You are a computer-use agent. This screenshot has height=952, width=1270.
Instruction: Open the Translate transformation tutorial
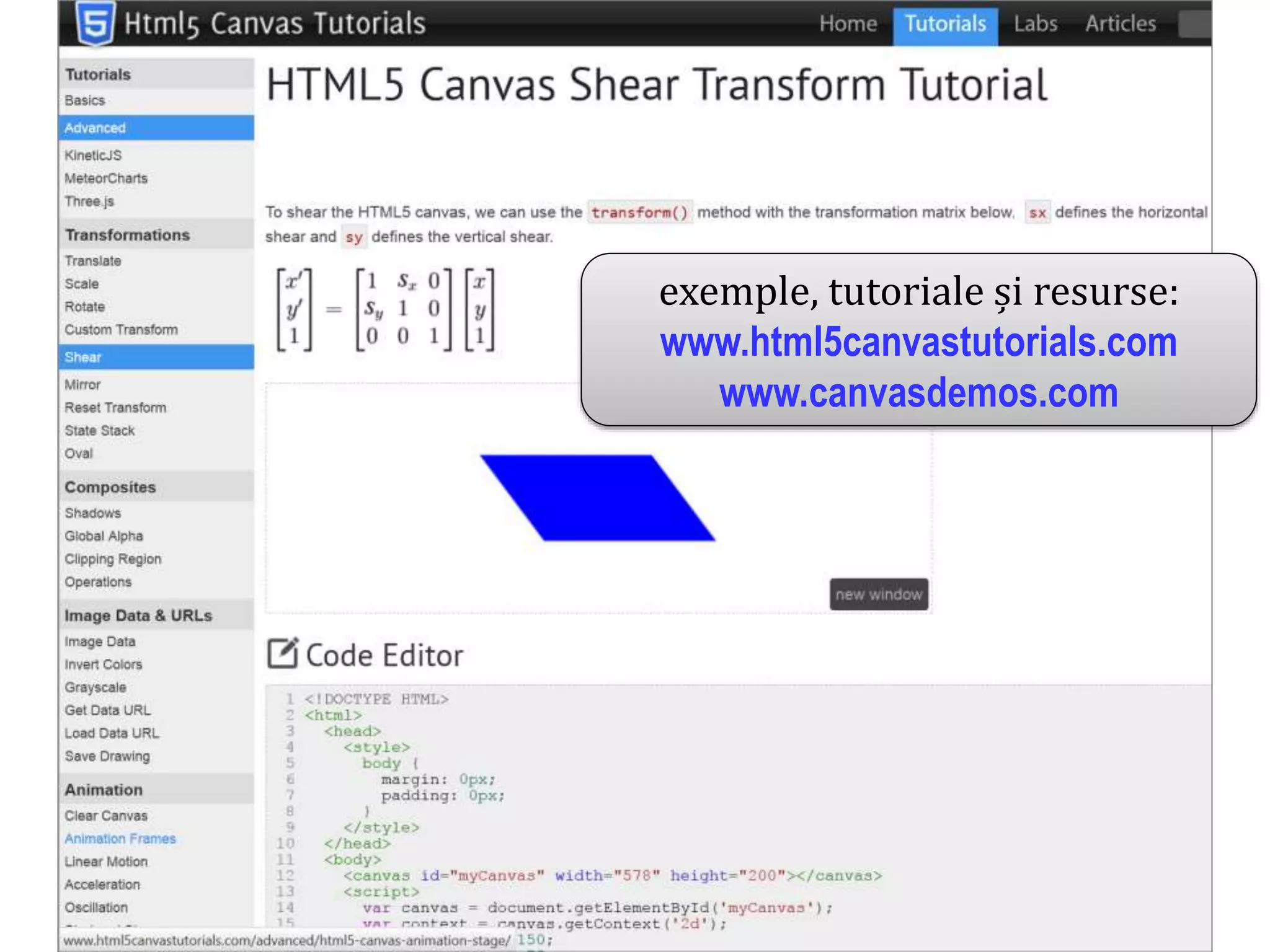tap(93, 261)
